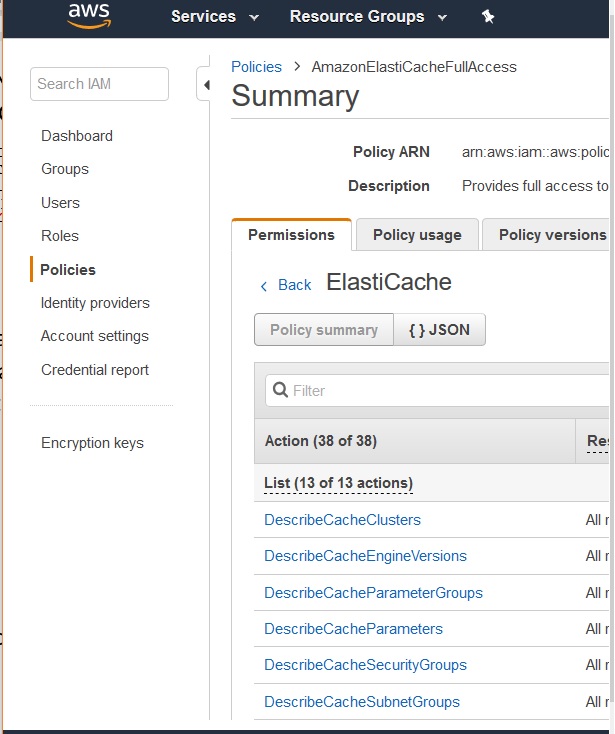The image size is (615, 734).
Task: Select the Permissions tab
Action: 291,235
